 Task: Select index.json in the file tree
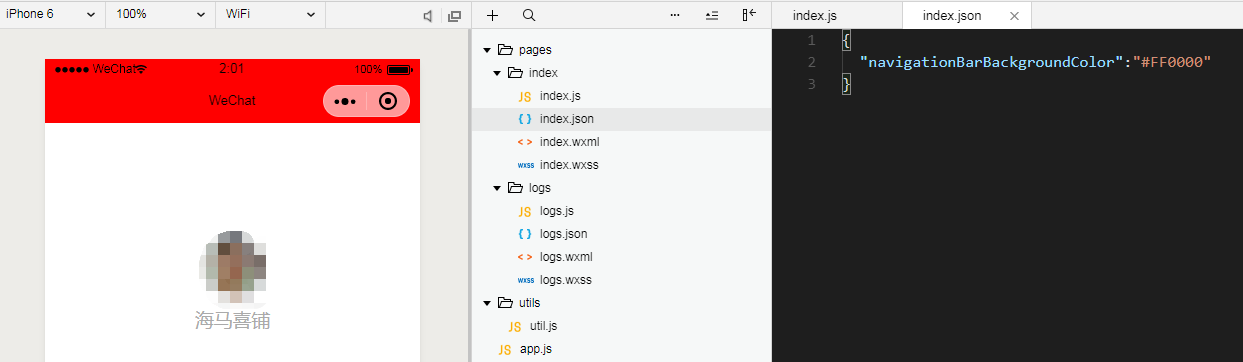[621, 119]
